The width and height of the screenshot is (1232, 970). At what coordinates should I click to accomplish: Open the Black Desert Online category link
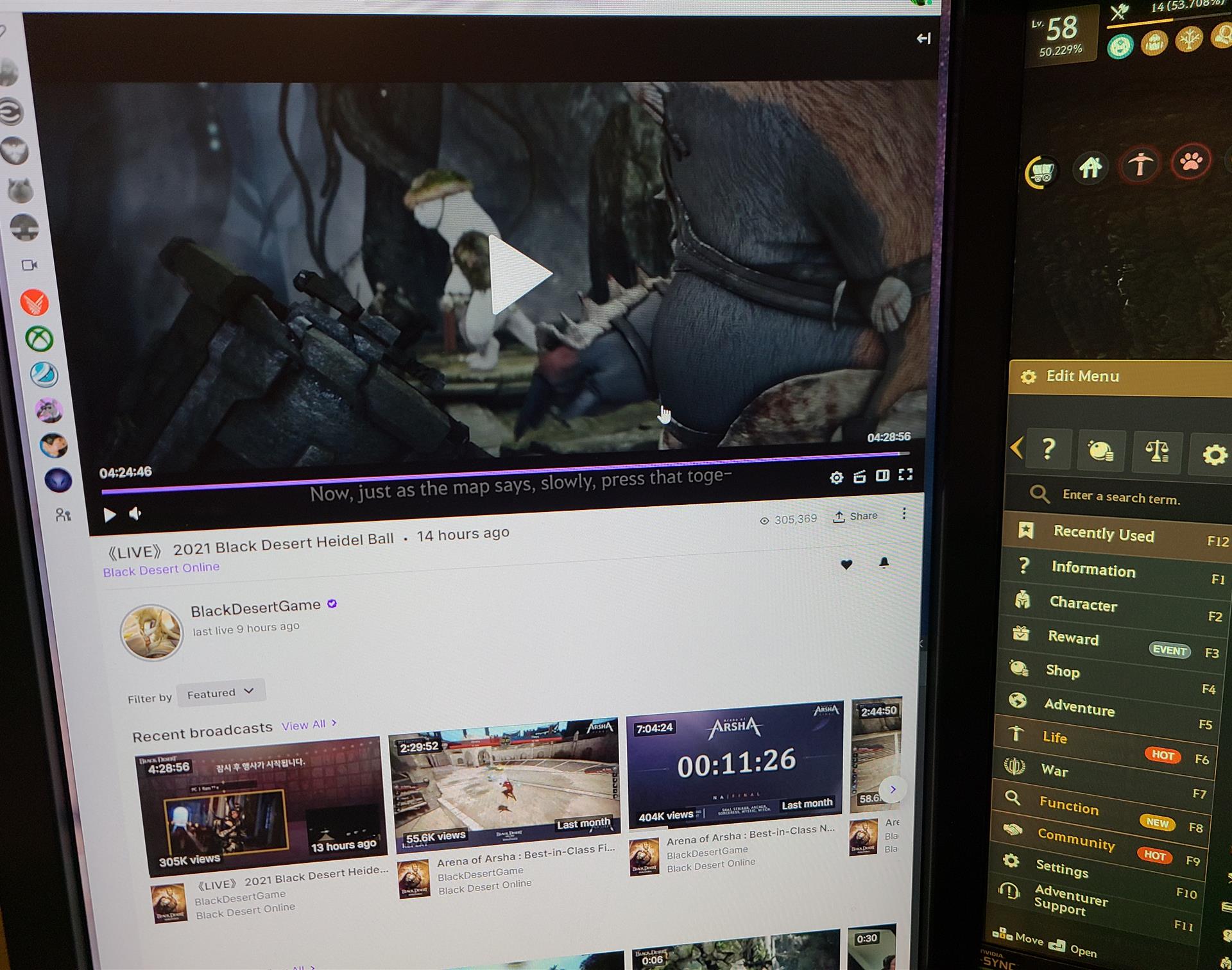161,569
